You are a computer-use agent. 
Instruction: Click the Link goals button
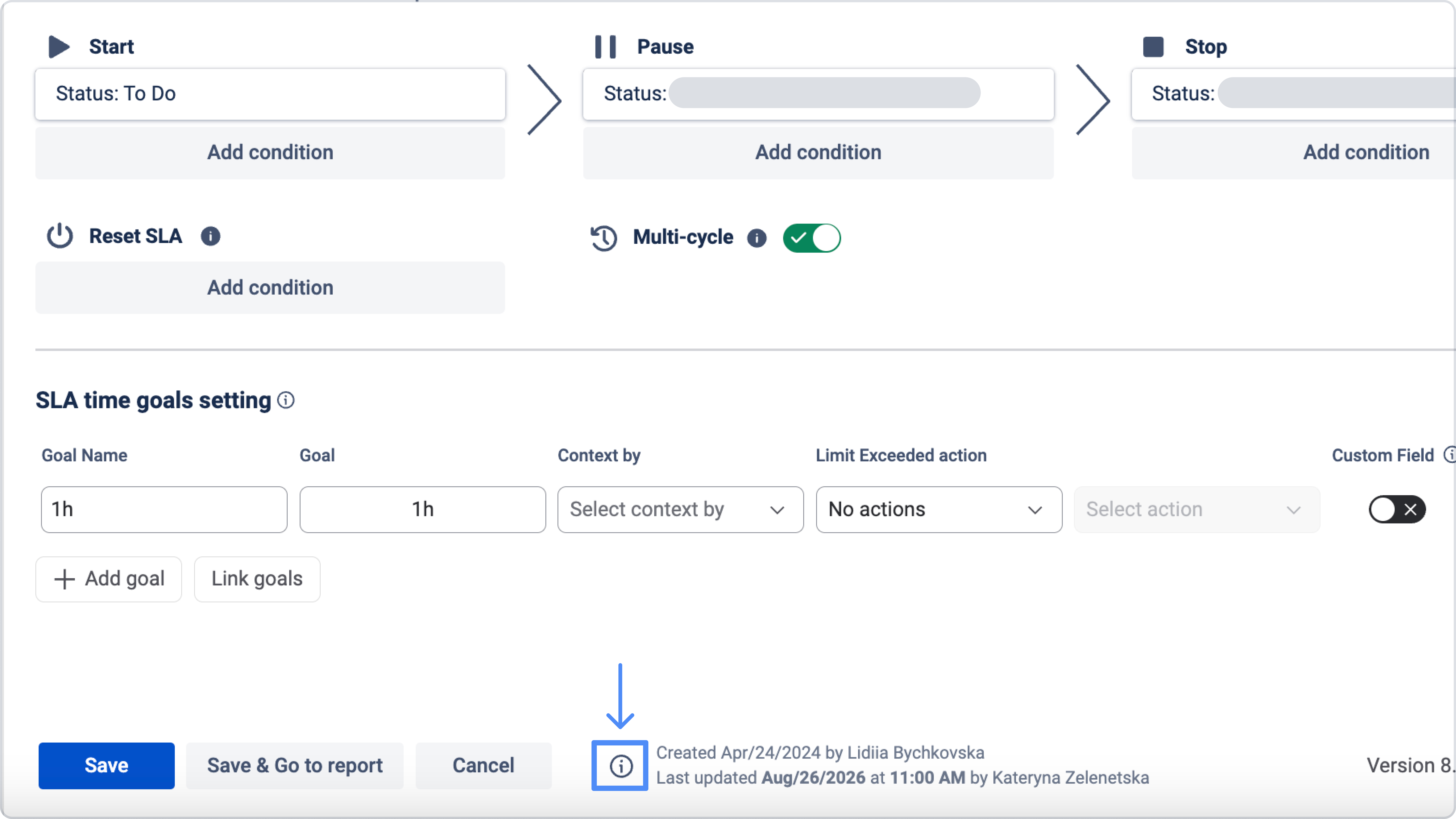(x=257, y=579)
